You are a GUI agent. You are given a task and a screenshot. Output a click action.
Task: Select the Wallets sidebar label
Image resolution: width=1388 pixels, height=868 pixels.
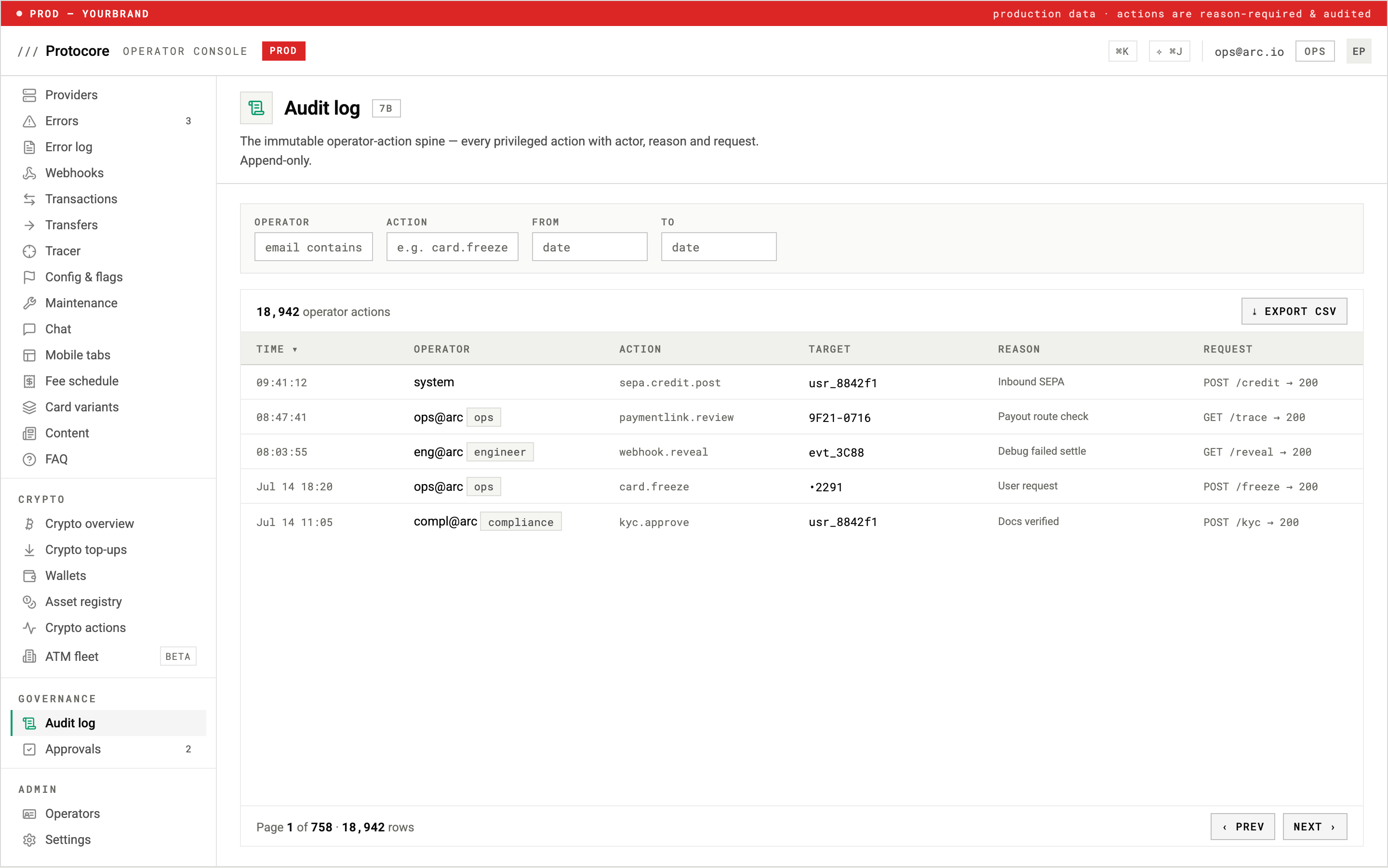[66, 576]
